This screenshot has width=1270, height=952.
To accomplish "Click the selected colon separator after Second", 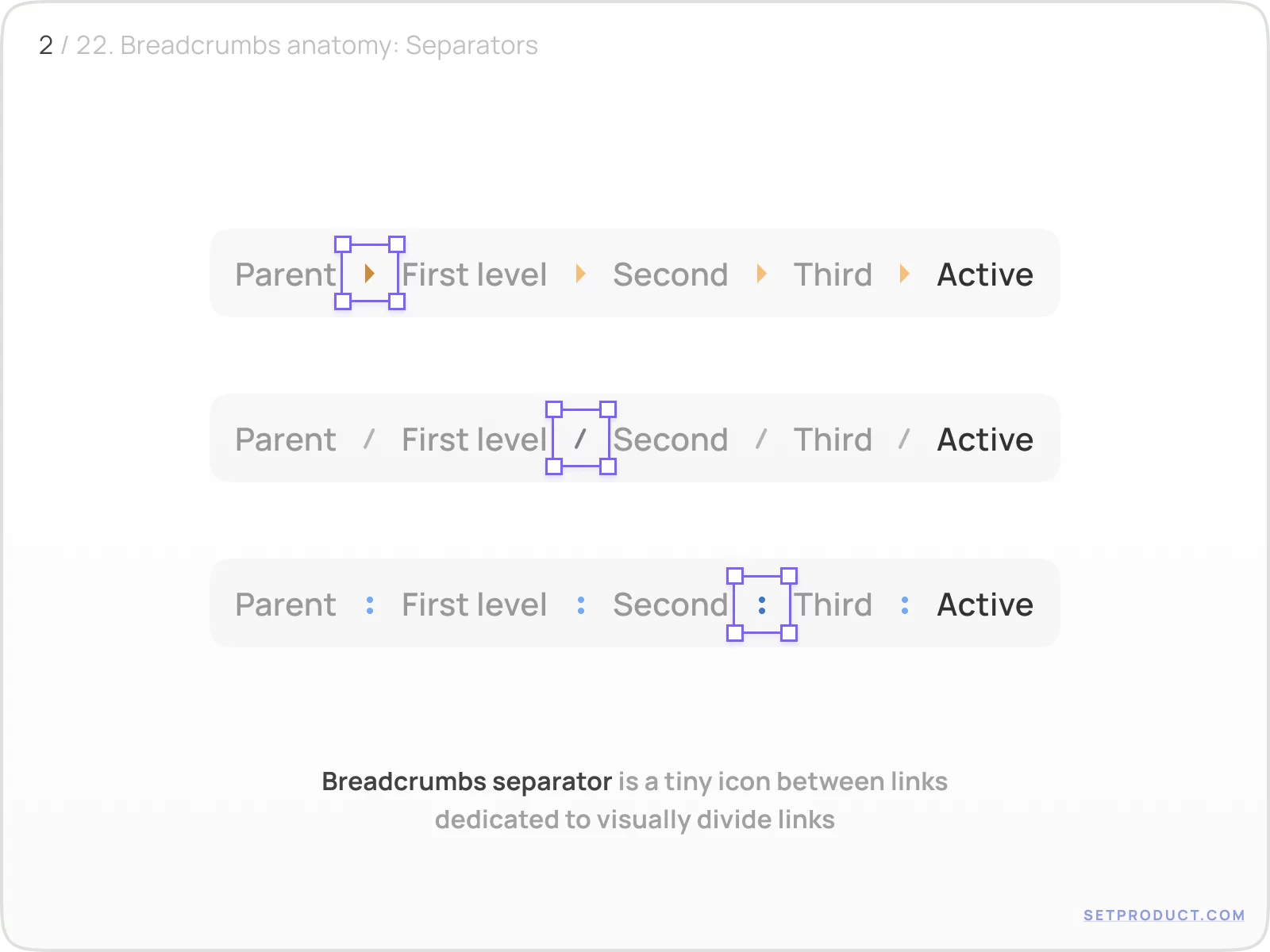I will point(762,604).
